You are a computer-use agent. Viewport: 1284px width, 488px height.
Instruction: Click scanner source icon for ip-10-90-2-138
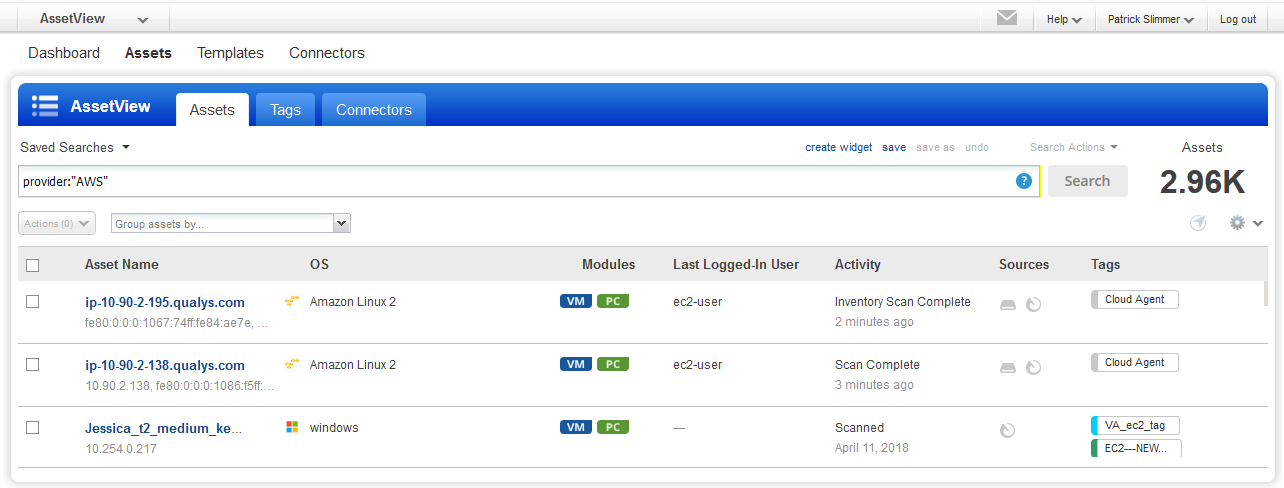[x=1008, y=367]
